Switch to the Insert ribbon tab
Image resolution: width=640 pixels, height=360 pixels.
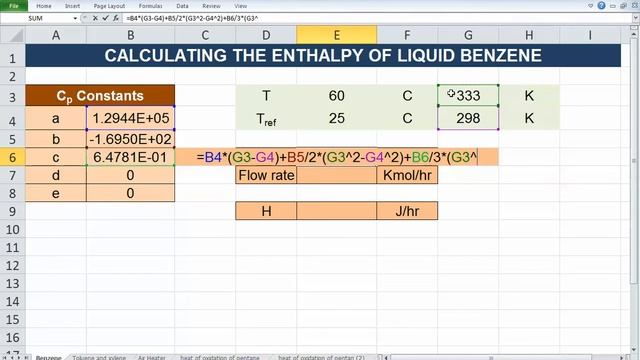pyautogui.click(x=72, y=6)
